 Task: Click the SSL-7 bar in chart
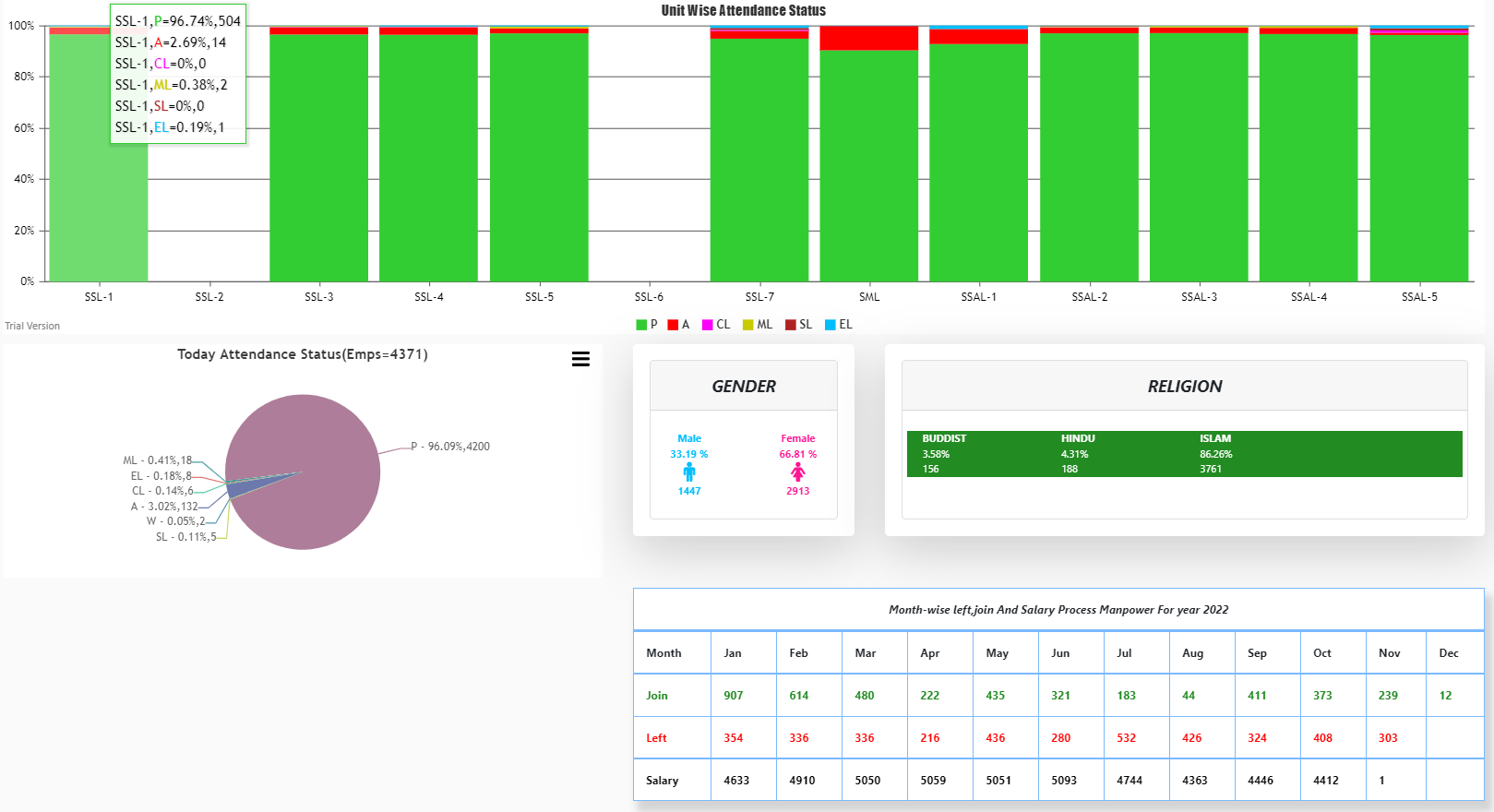point(759,166)
